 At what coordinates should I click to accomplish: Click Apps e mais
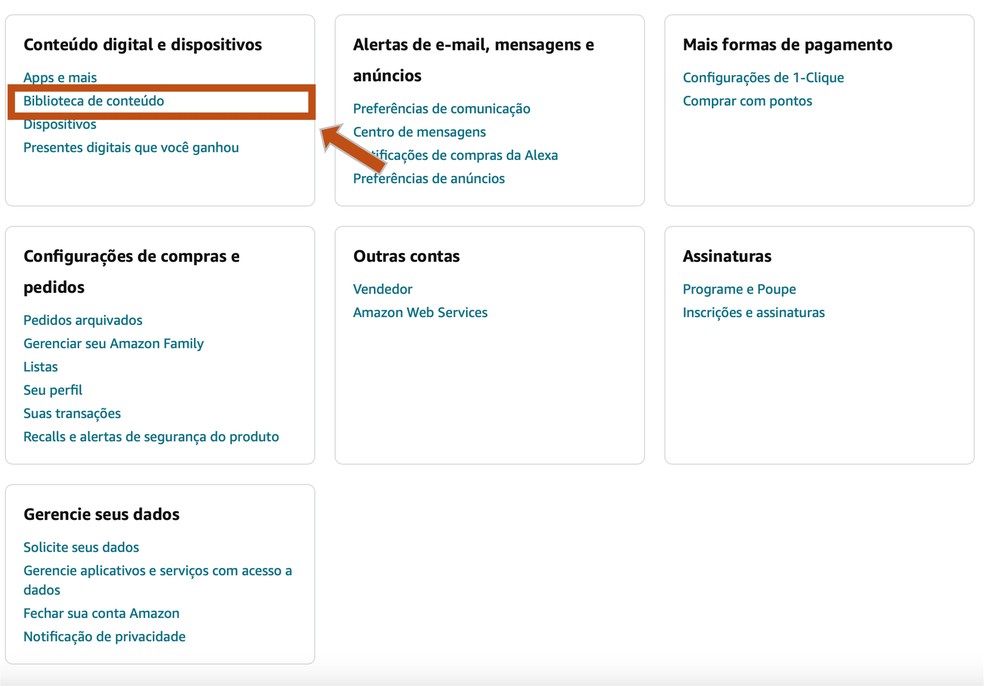point(60,77)
